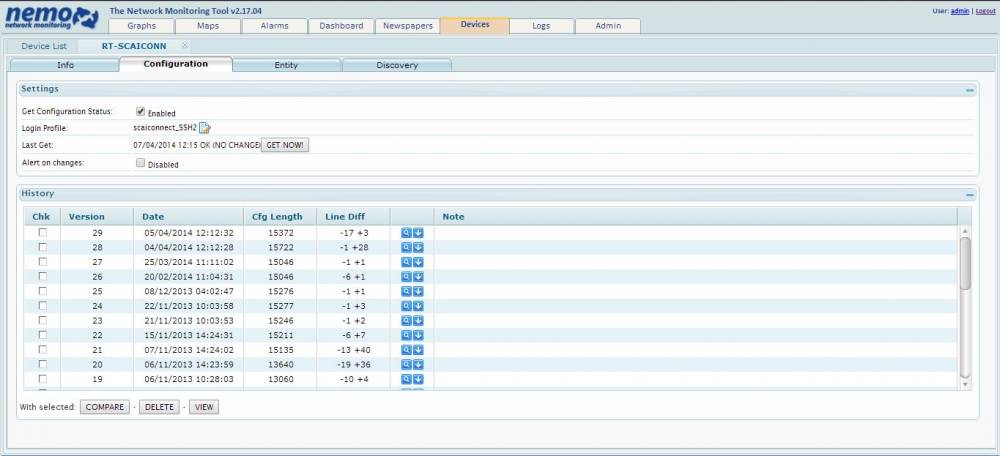Click the download arrow icon for version 26
Image resolution: width=1000 pixels, height=456 pixels.
coord(418,277)
